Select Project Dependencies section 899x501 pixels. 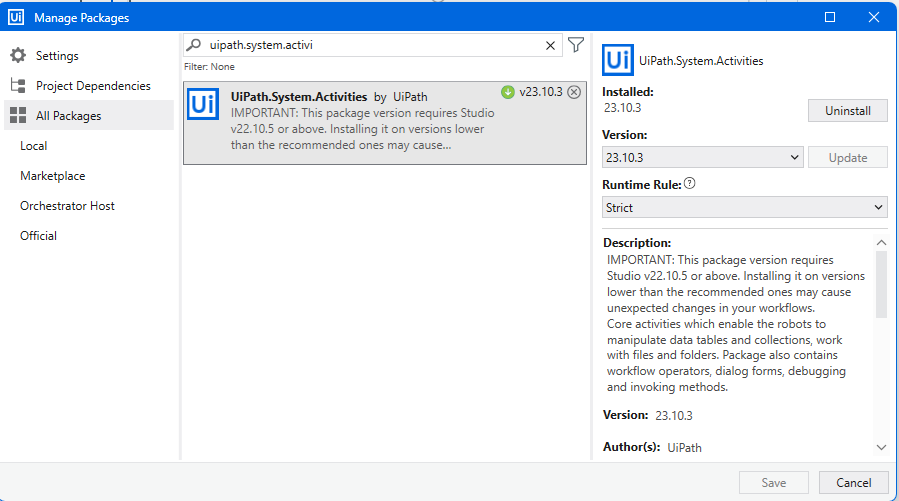(x=89, y=85)
